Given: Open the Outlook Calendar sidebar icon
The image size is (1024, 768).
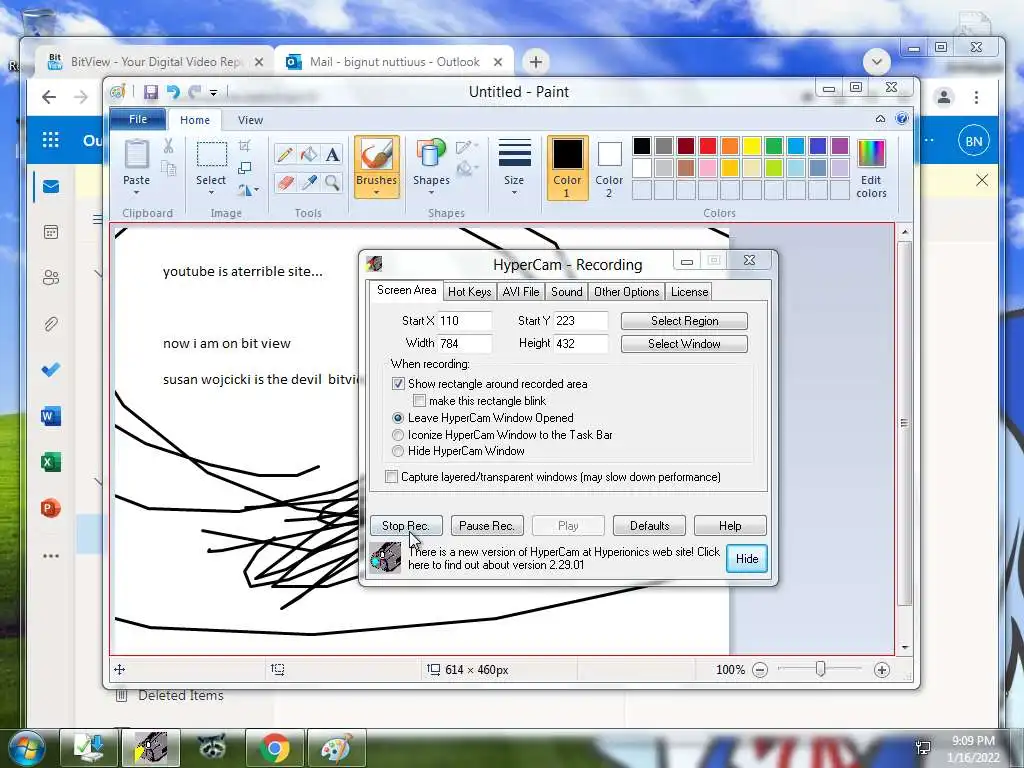Looking at the screenshot, I should tap(51, 232).
